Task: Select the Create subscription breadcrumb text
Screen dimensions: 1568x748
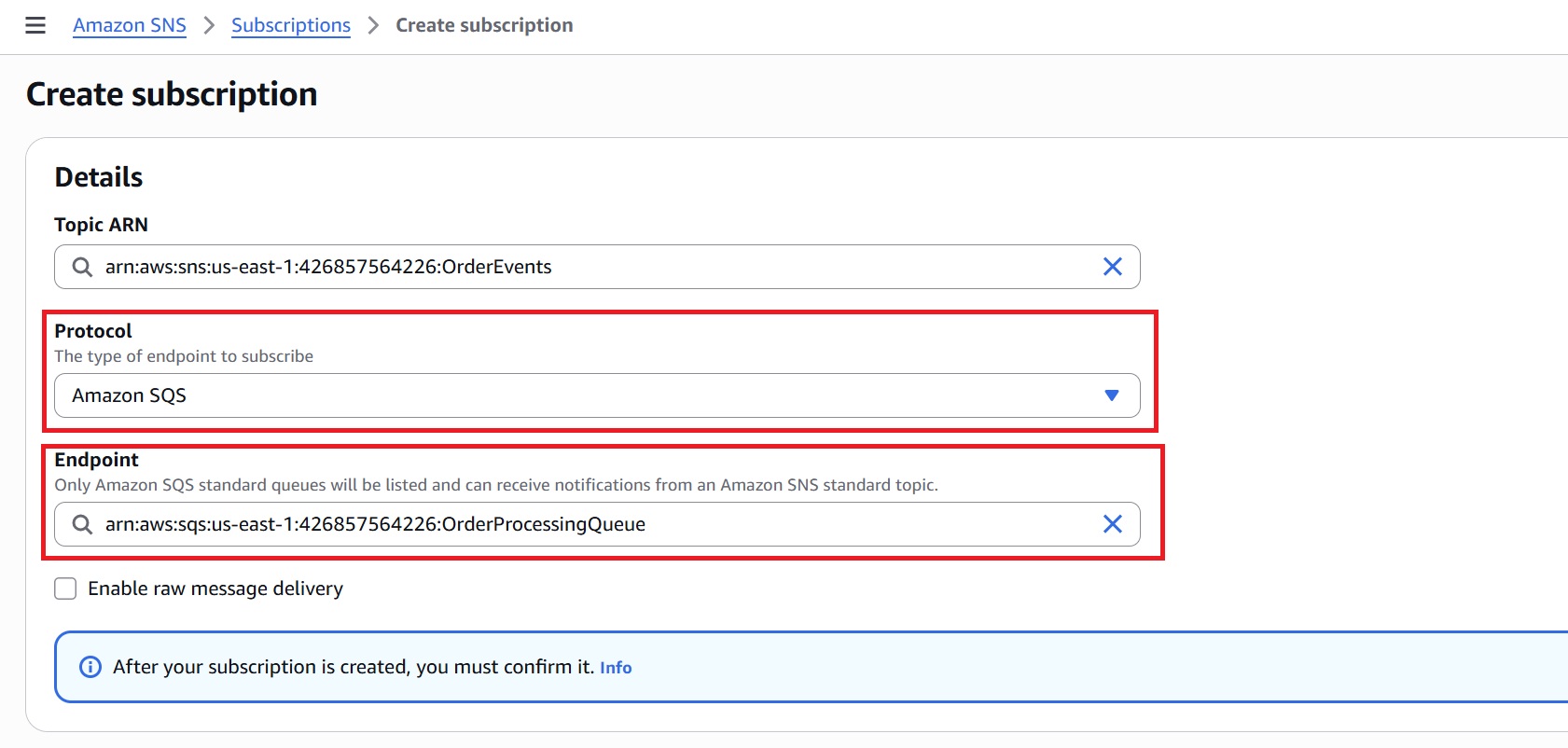Action: [x=484, y=25]
